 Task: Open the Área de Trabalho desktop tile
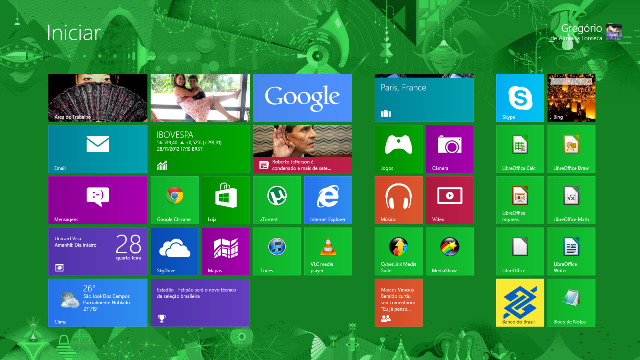(98, 98)
